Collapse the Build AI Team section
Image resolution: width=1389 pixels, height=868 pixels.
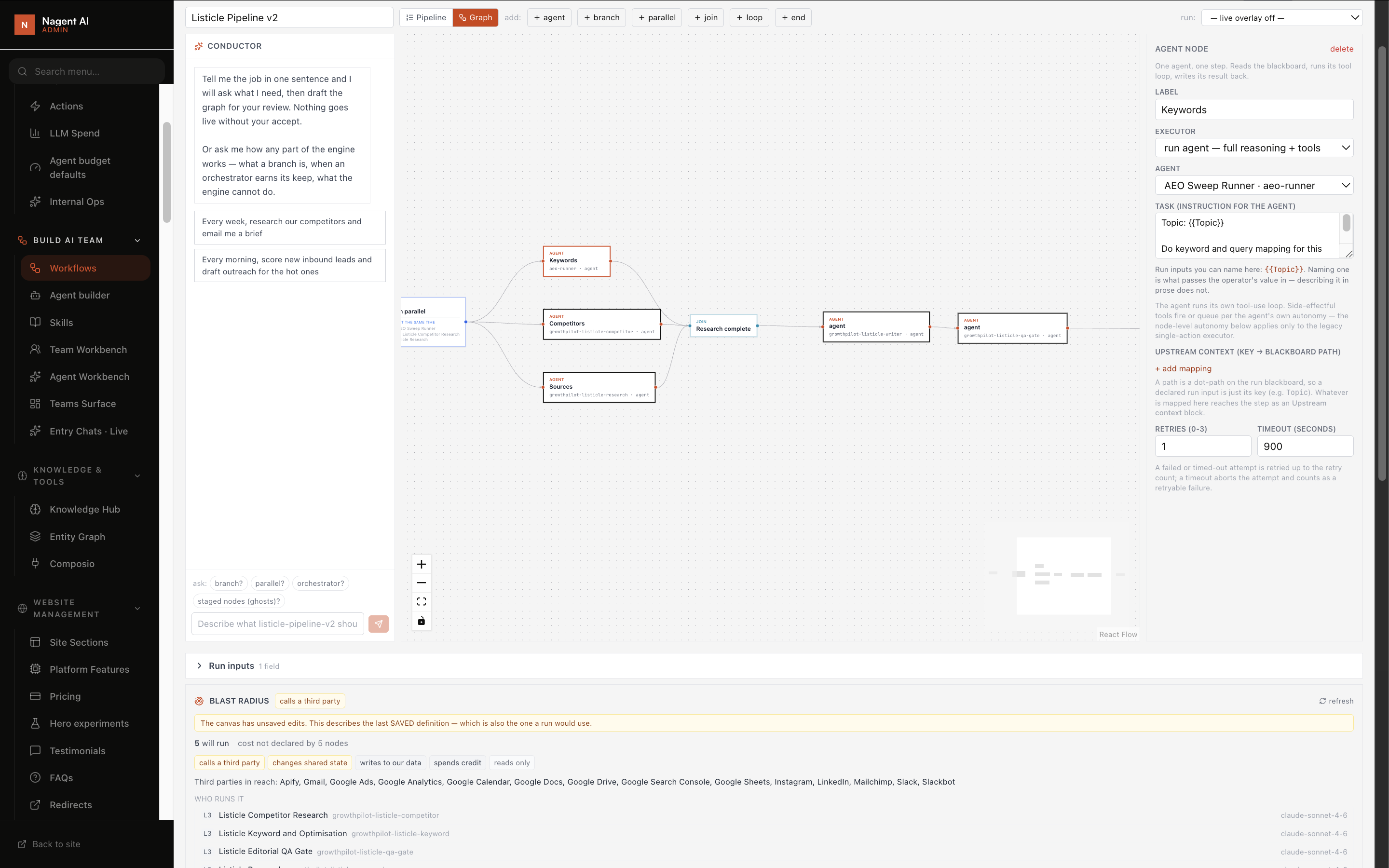pos(137,241)
